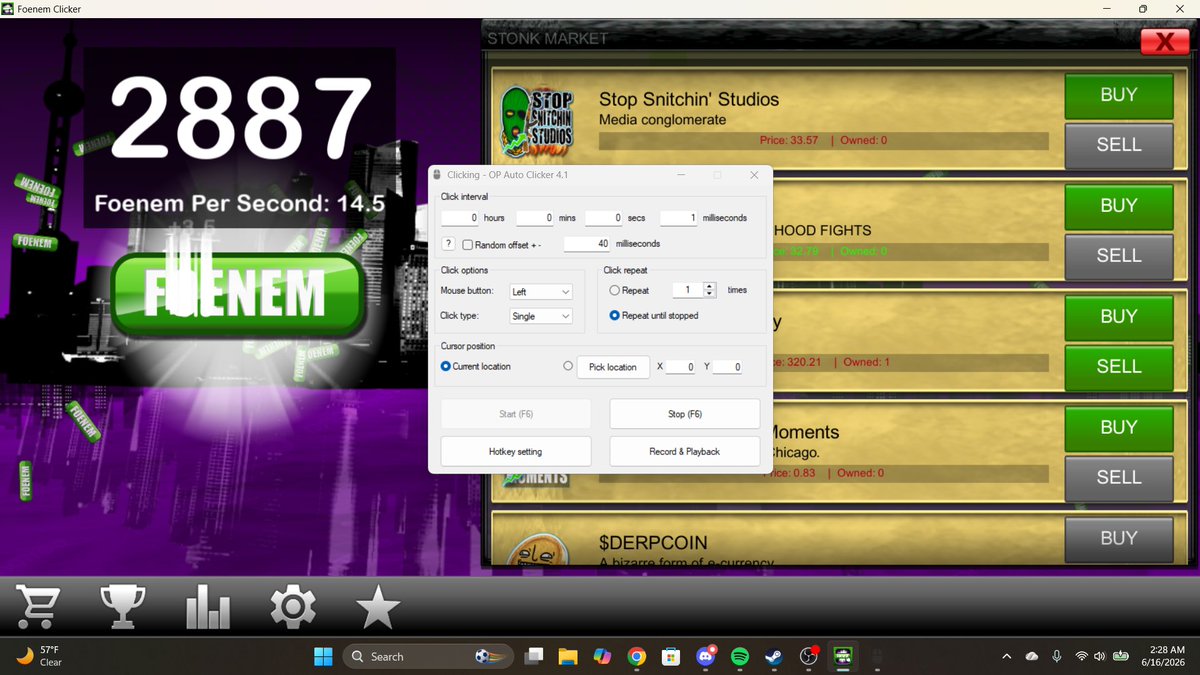Open Spotify from taskbar

[x=740, y=656]
